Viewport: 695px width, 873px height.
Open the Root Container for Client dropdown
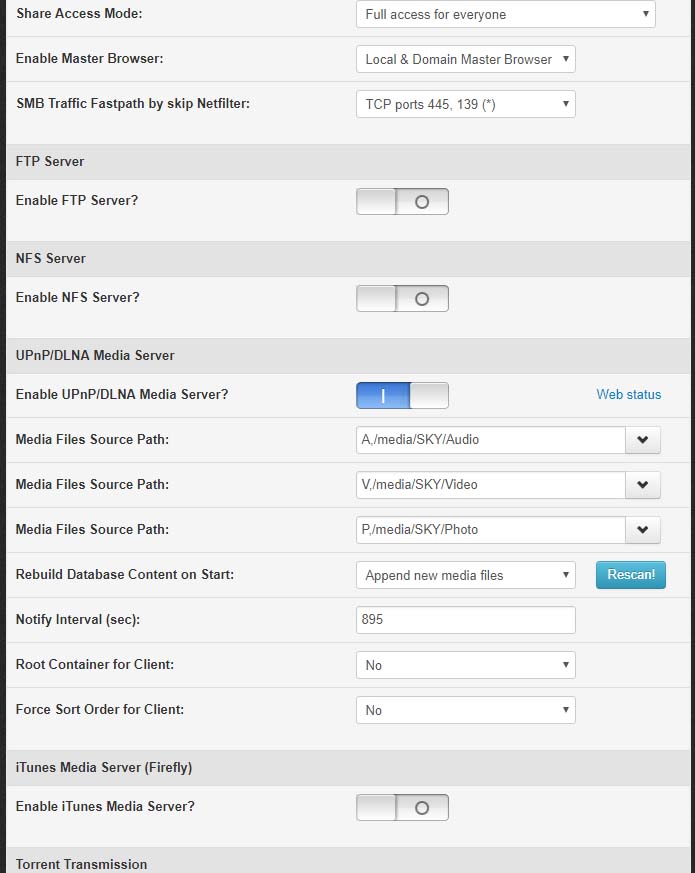(x=465, y=665)
